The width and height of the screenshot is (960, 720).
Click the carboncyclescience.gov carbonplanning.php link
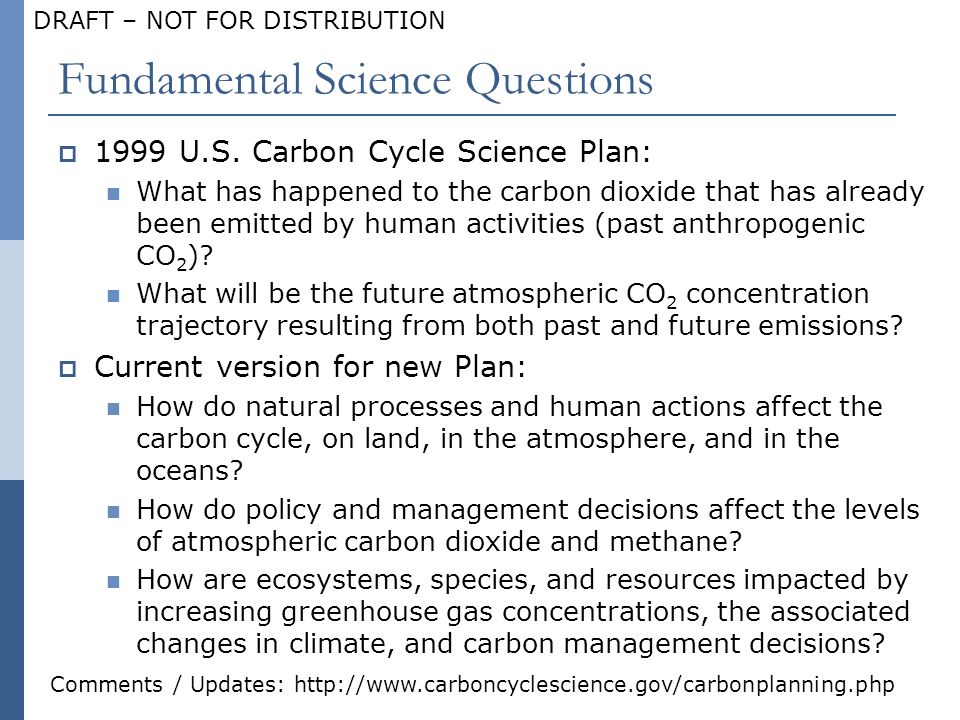(594, 684)
